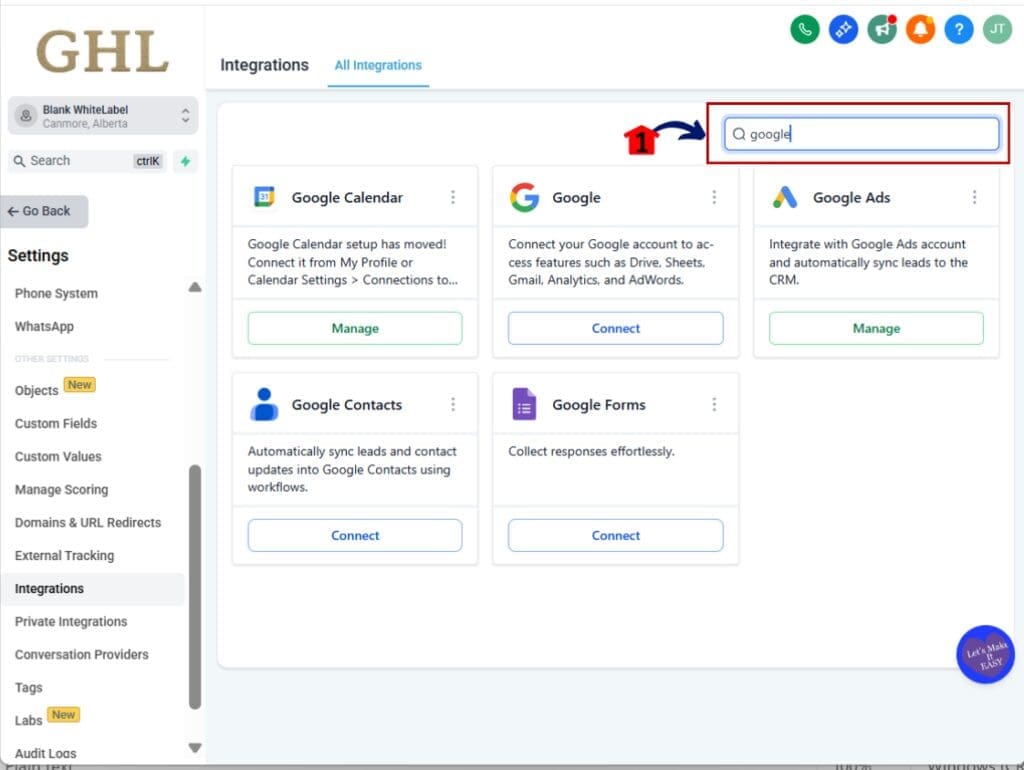Open Audit Logs settings
Viewport: 1024px width, 770px height.
pyautogui.click(x=45, y=753)
